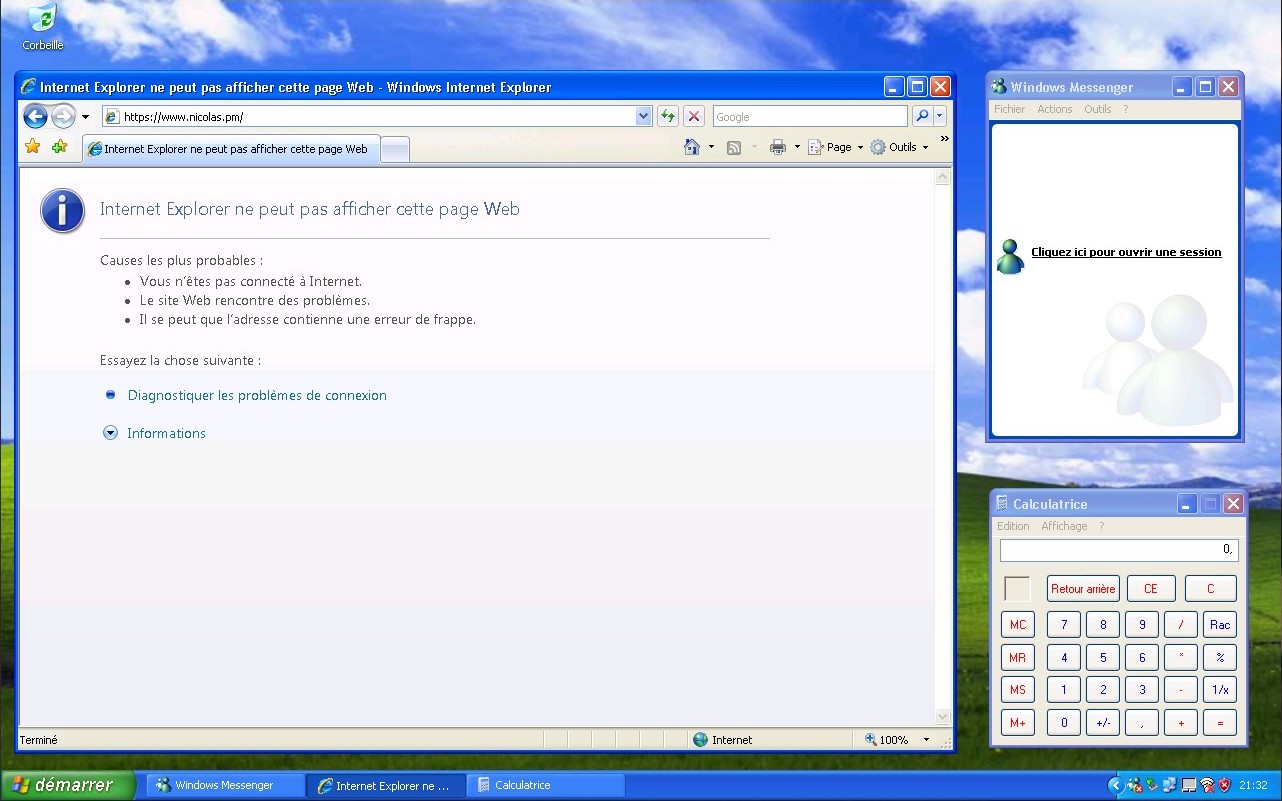Select the tab titled Internet Explorer ne peut pas afficher
Image resolution: width=1282 pixels, height=801 pixels.
pos(230,148)
